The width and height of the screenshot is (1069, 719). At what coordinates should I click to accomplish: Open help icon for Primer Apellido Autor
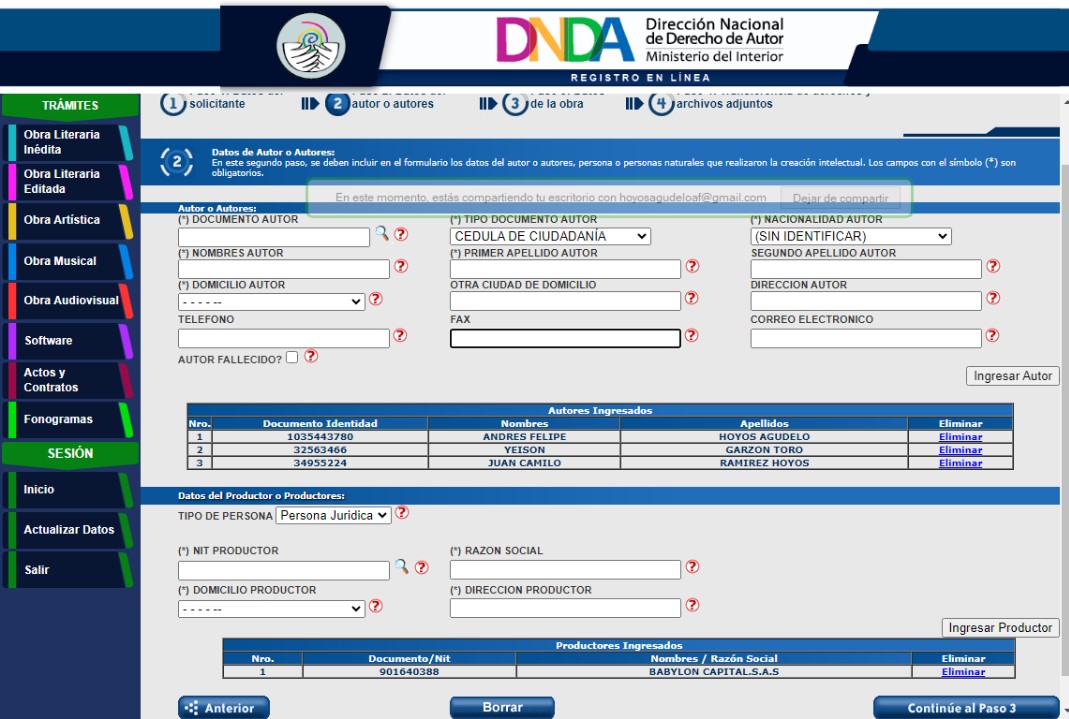click(692, 266)
